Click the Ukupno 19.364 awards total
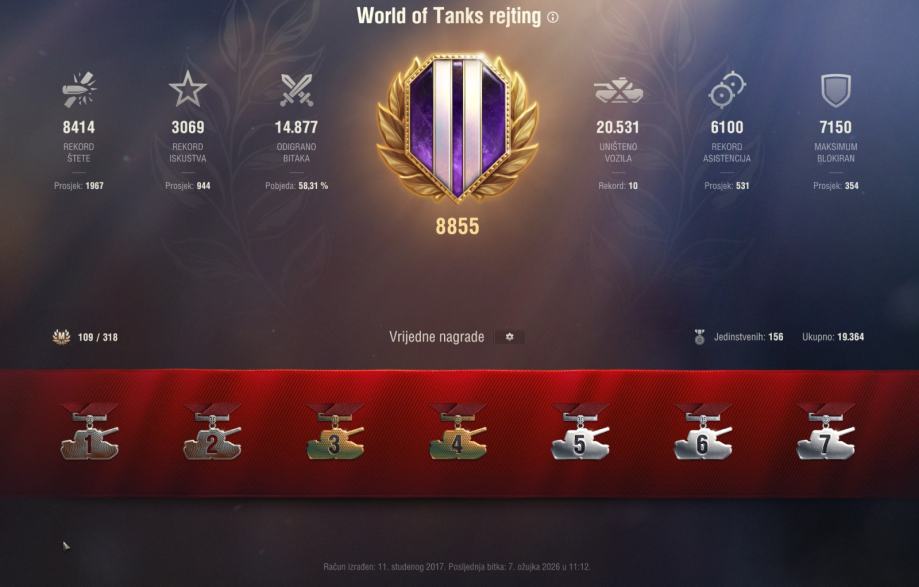This screenshot has width=919, height=587. (833, 337)
